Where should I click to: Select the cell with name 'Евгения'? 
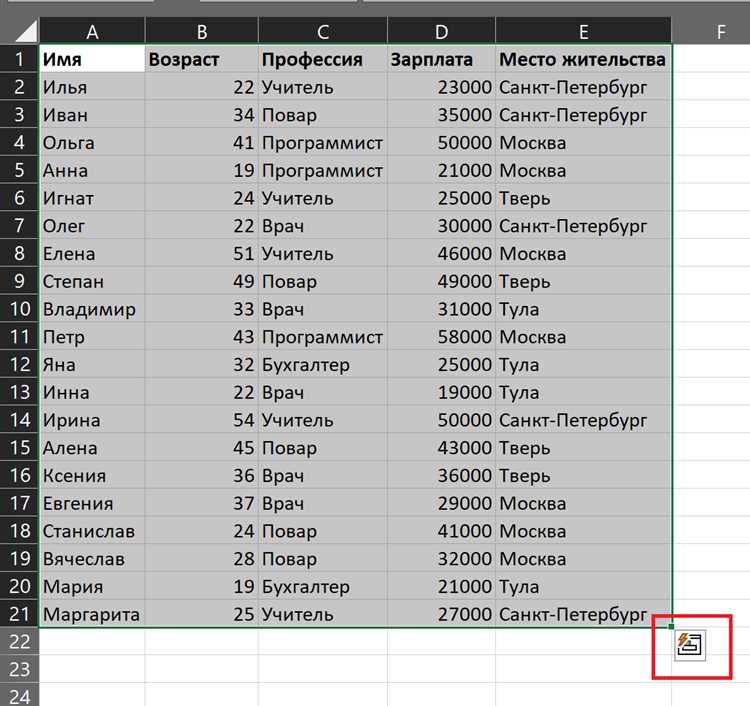click(x=92, y=503)
